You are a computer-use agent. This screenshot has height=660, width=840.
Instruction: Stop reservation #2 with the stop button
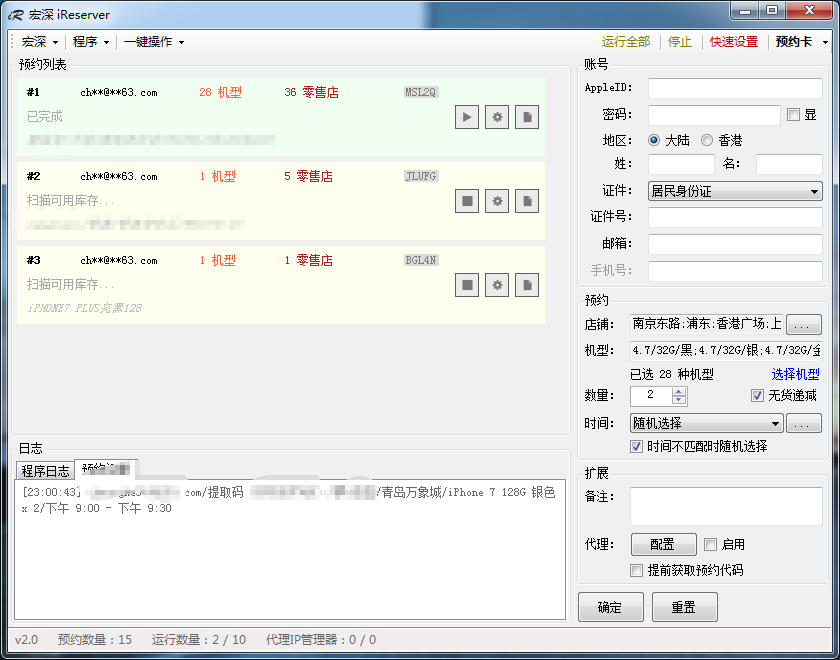pos(466,201)
